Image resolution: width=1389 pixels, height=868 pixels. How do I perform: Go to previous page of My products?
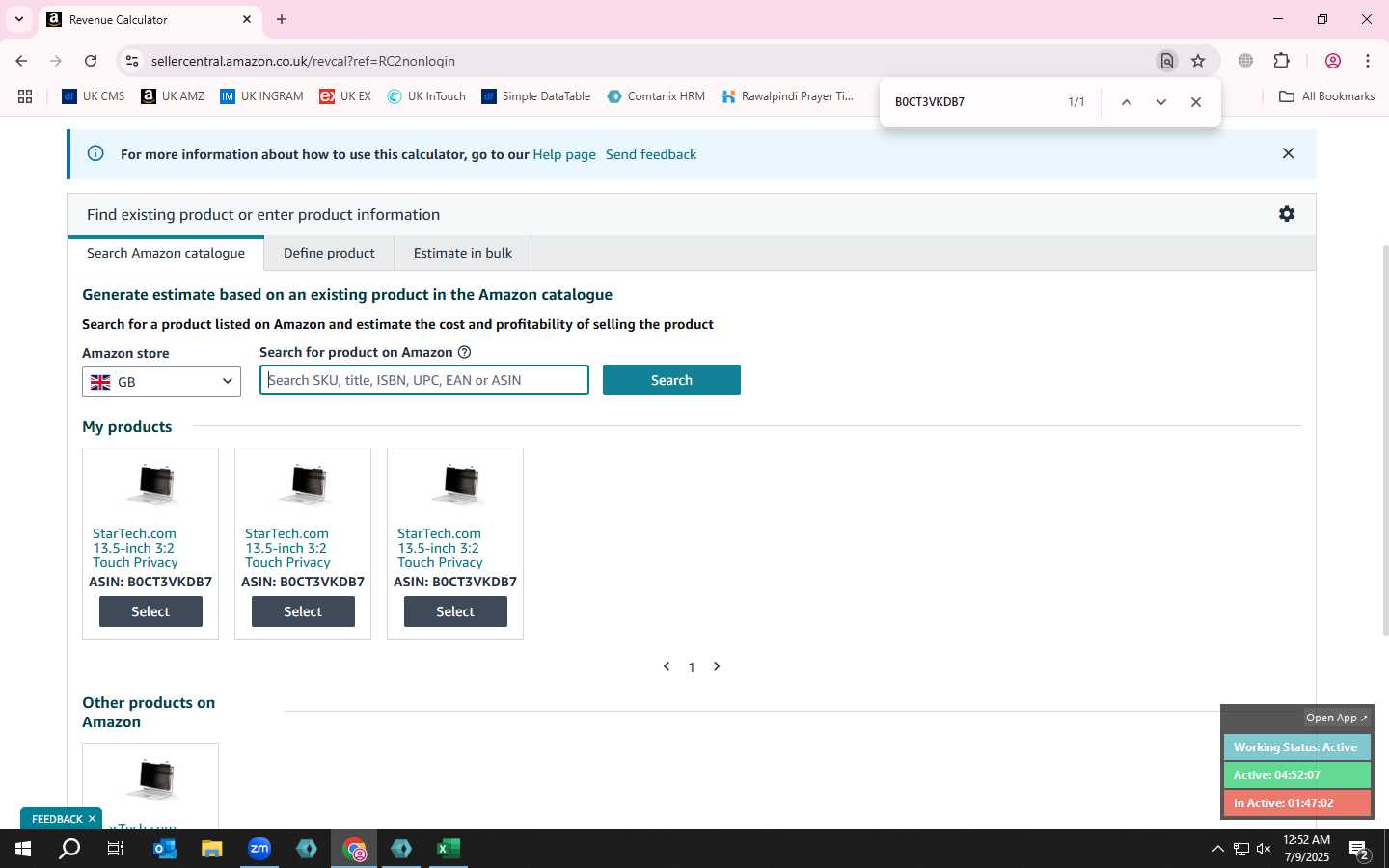(x=667, y=666)
